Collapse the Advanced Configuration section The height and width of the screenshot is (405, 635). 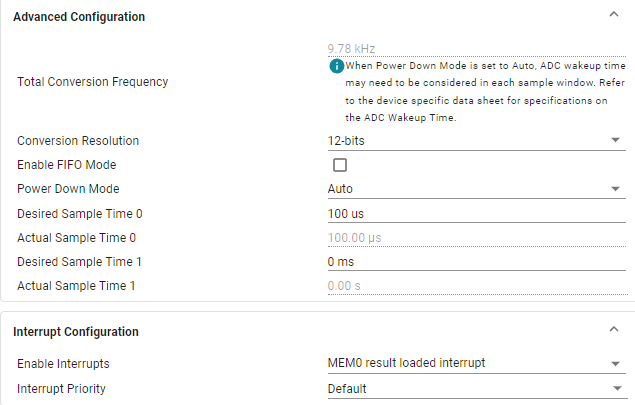(x=613, y=15)
